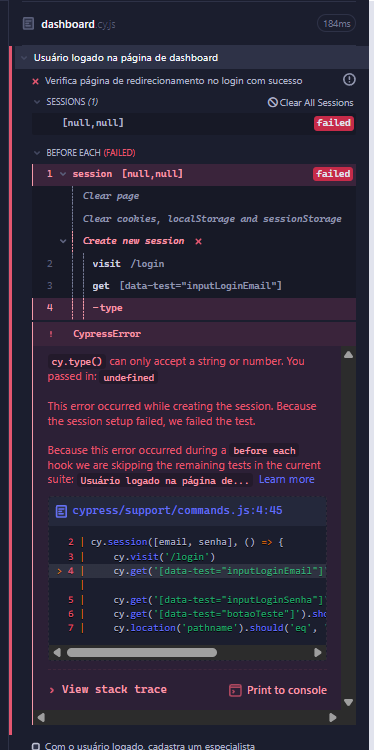Click the code frame horizontal scrollbar right arrow
Viewport: 374px width, 750px height.
click(x=318, y=652)
